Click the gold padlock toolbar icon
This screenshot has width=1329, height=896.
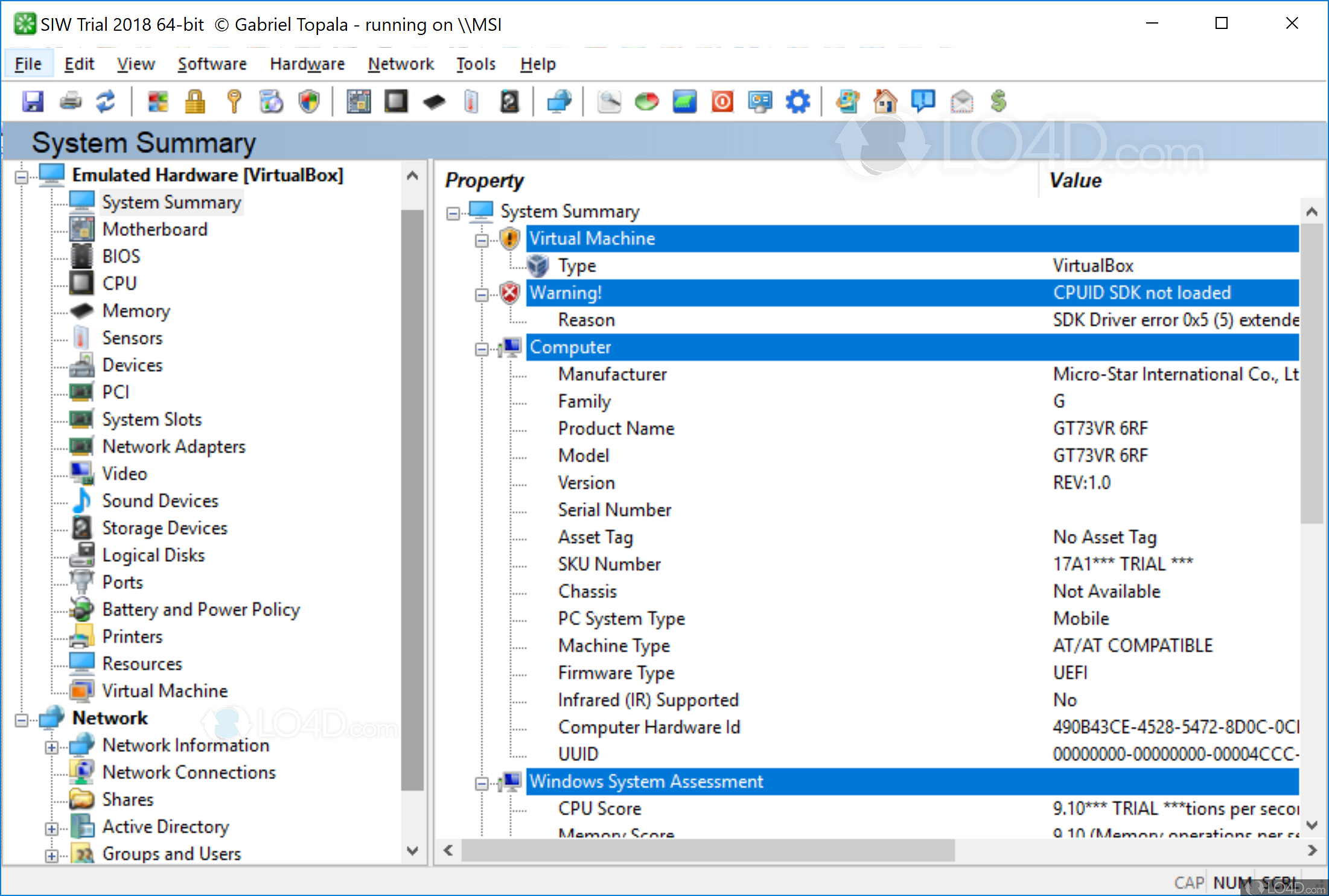195,101
